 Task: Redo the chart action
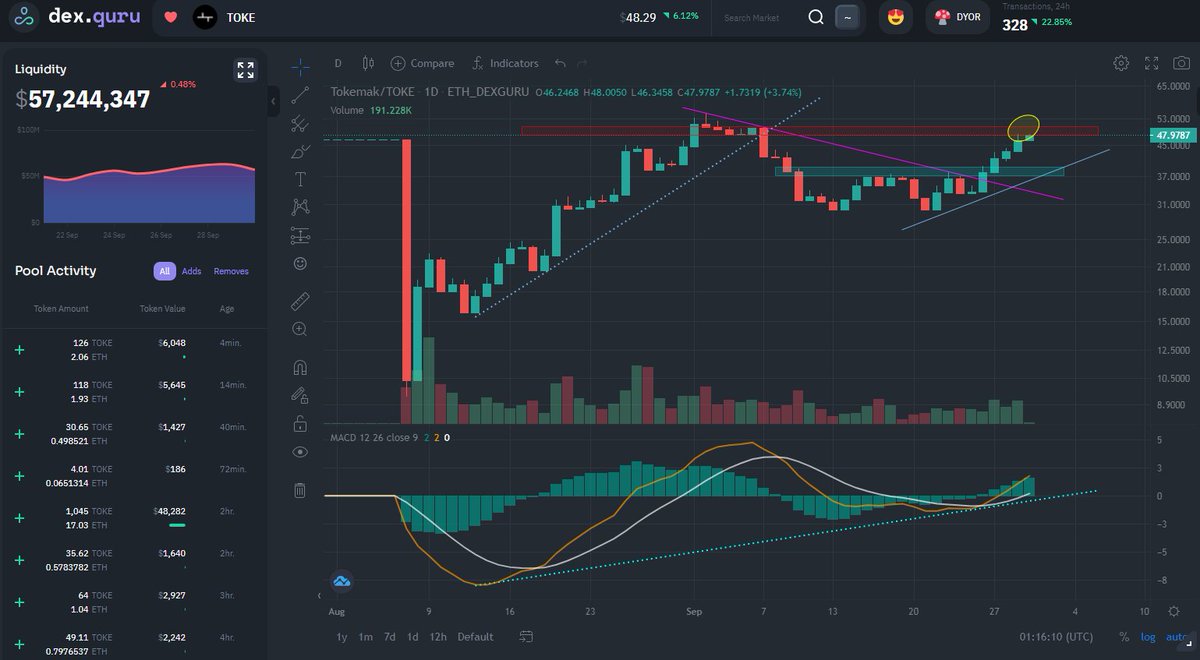tap(583, 63)
